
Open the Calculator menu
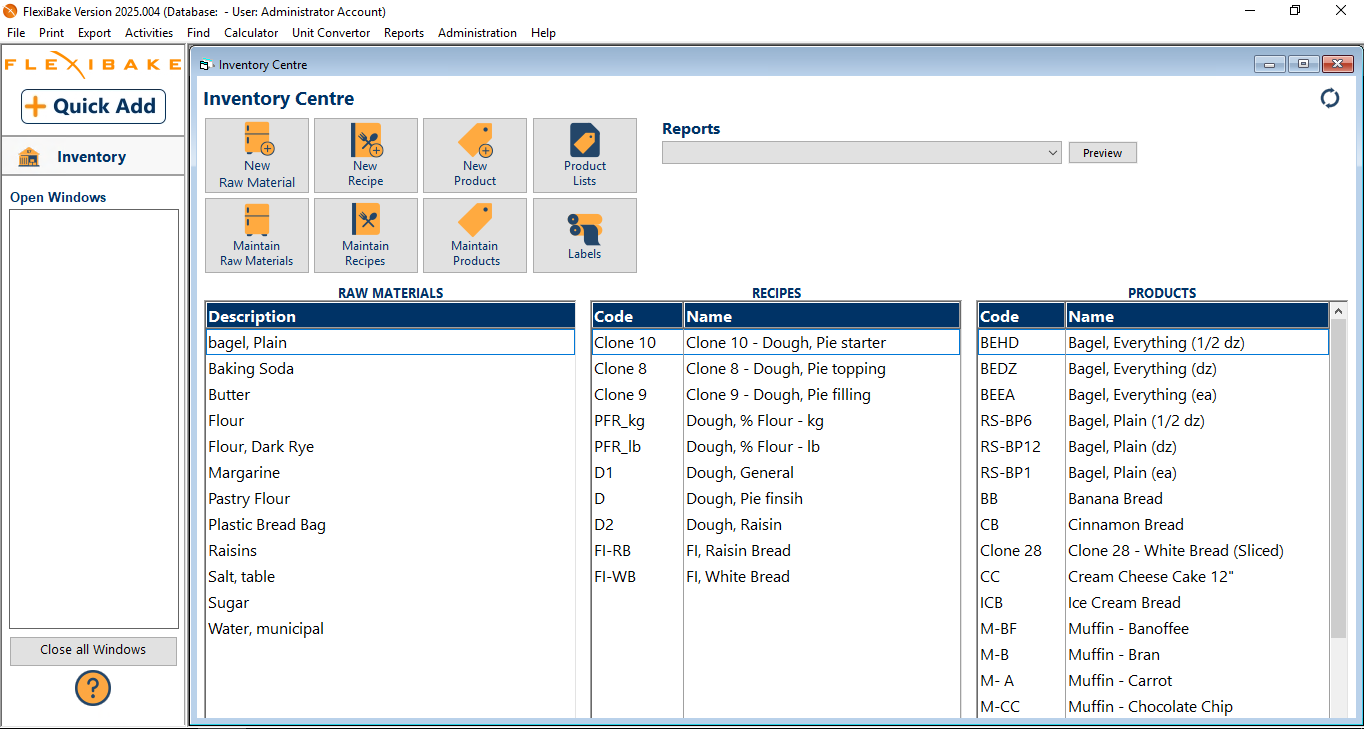[251, 33]
